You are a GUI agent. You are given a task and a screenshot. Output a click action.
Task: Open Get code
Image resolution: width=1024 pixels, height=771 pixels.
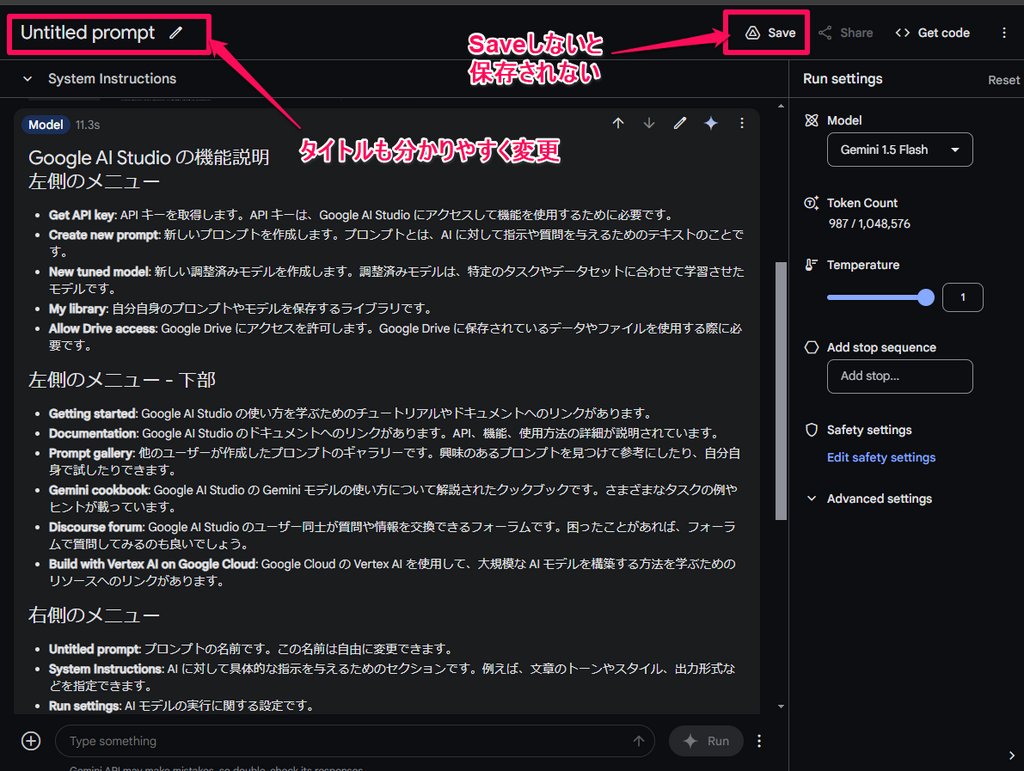point(933,33)
